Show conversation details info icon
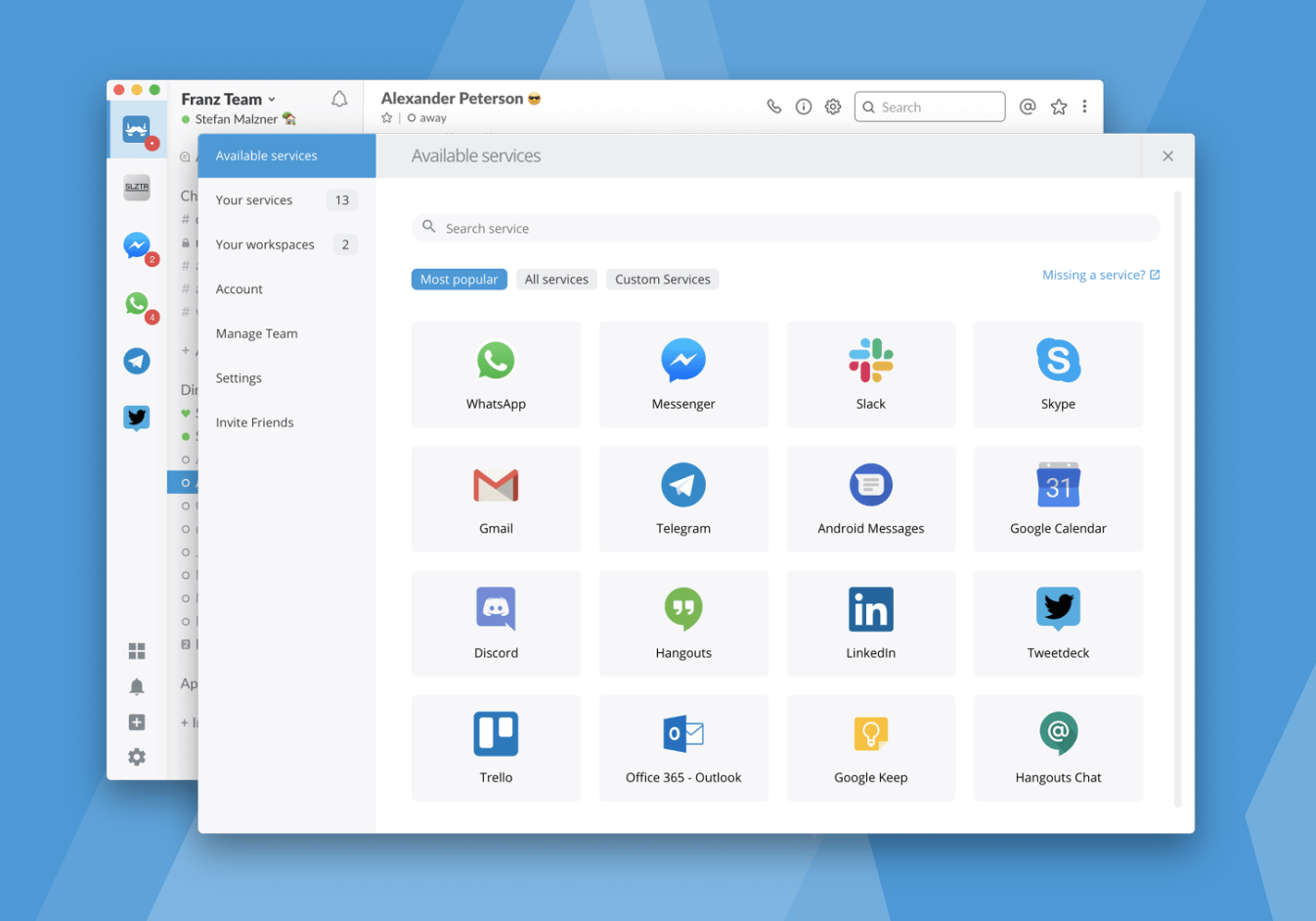The image size is (1316, 921). 804,107
